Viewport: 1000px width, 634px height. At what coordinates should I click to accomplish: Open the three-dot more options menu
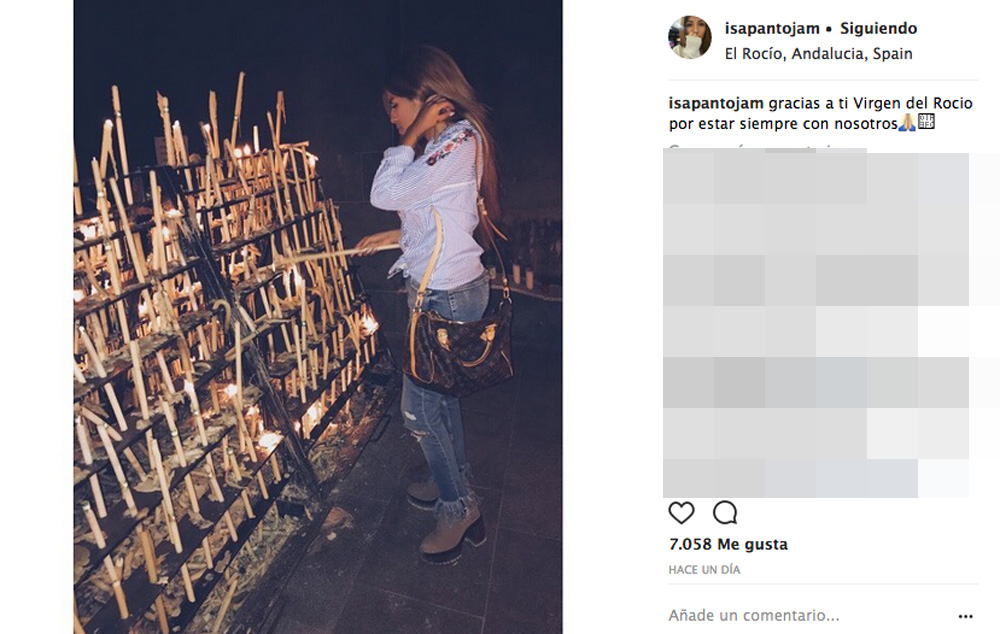point(966,616)
